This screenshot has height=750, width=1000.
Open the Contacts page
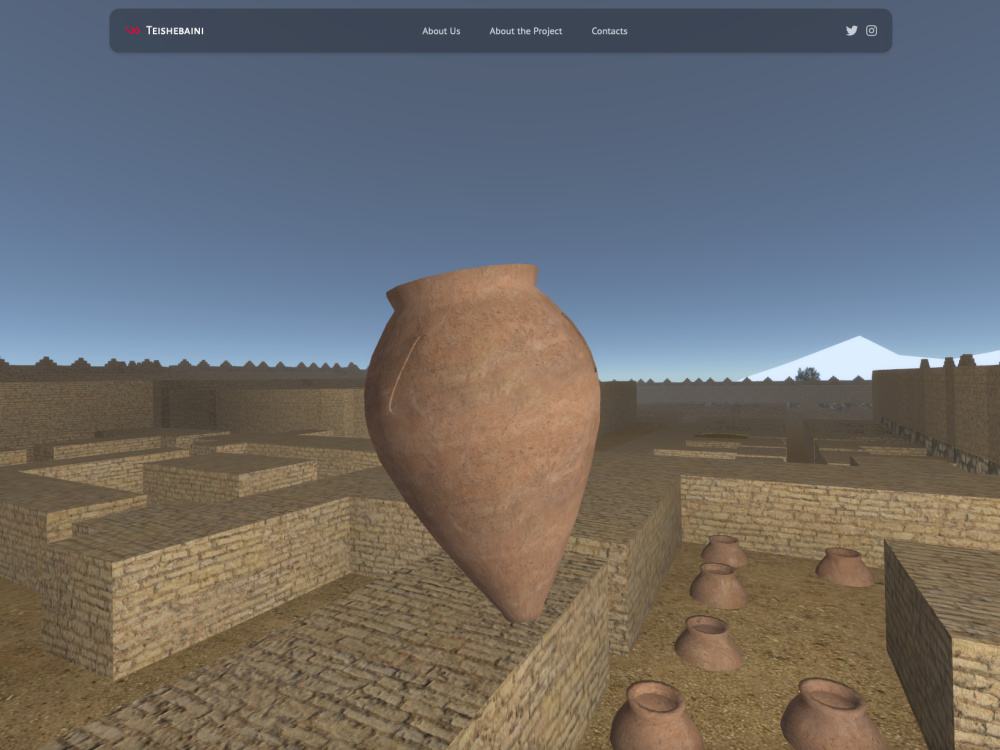609,31
